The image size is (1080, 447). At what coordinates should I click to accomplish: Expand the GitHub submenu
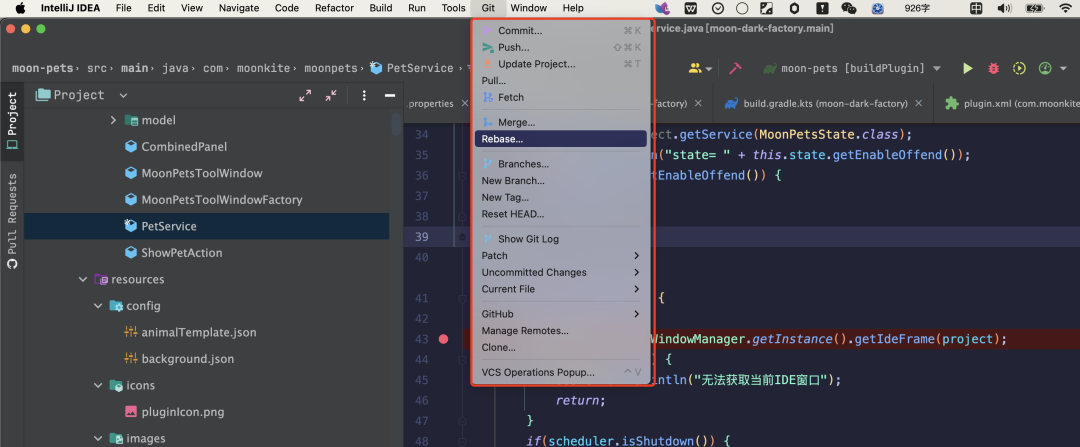tap(561, 314)
